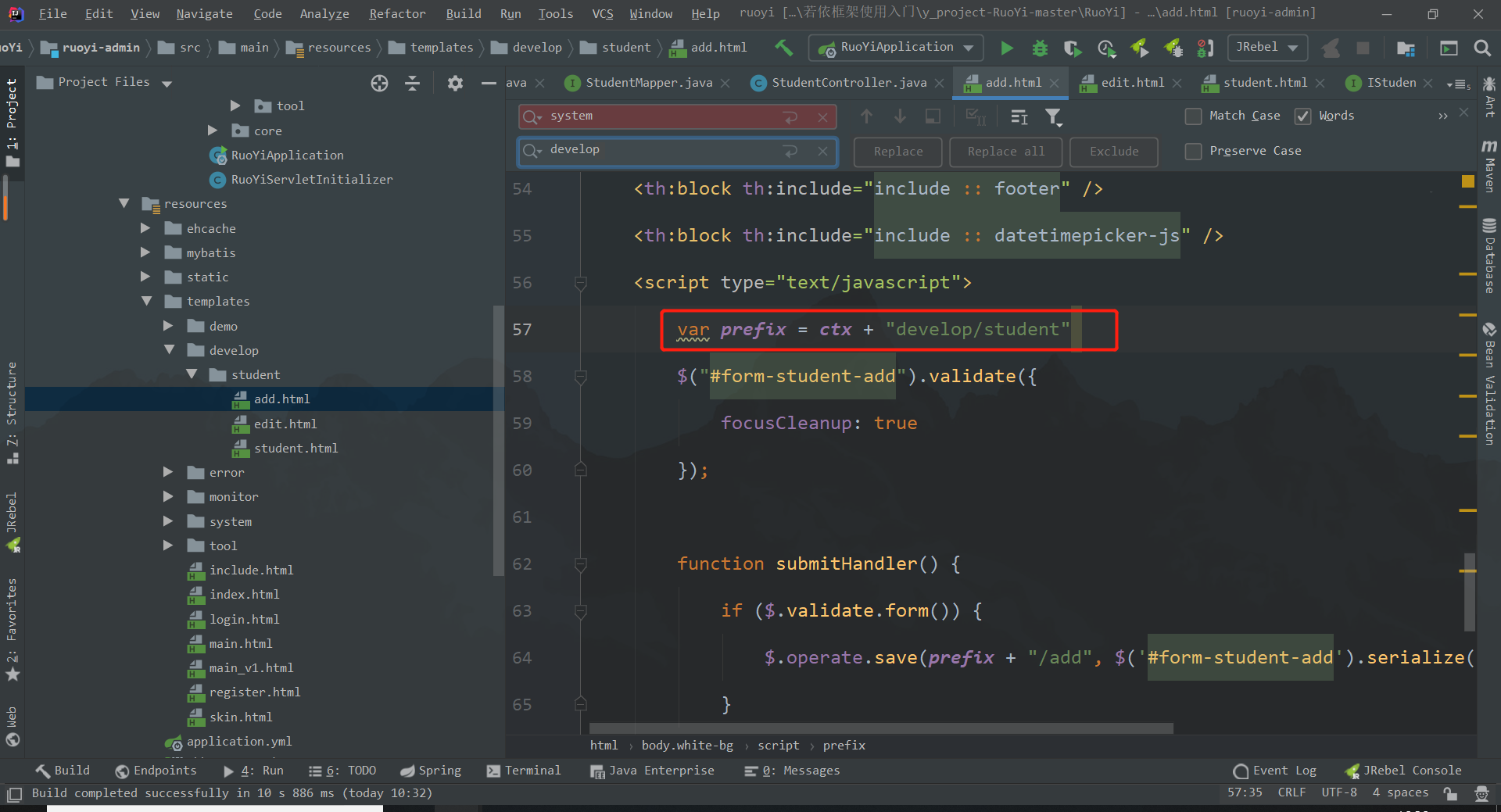Collapse the templates folder
Viewport: 1501px width, 812px height.
click(x=146, y=301)
